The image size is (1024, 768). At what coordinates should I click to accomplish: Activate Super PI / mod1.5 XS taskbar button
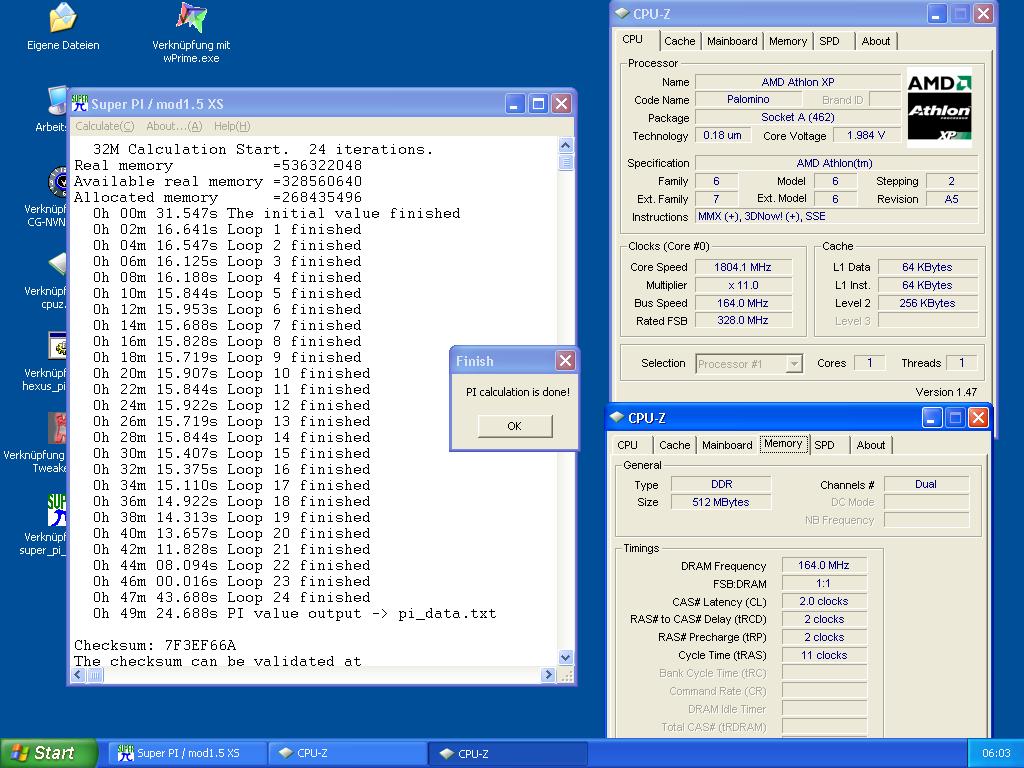pyautogui.click(x=187, y=753)
